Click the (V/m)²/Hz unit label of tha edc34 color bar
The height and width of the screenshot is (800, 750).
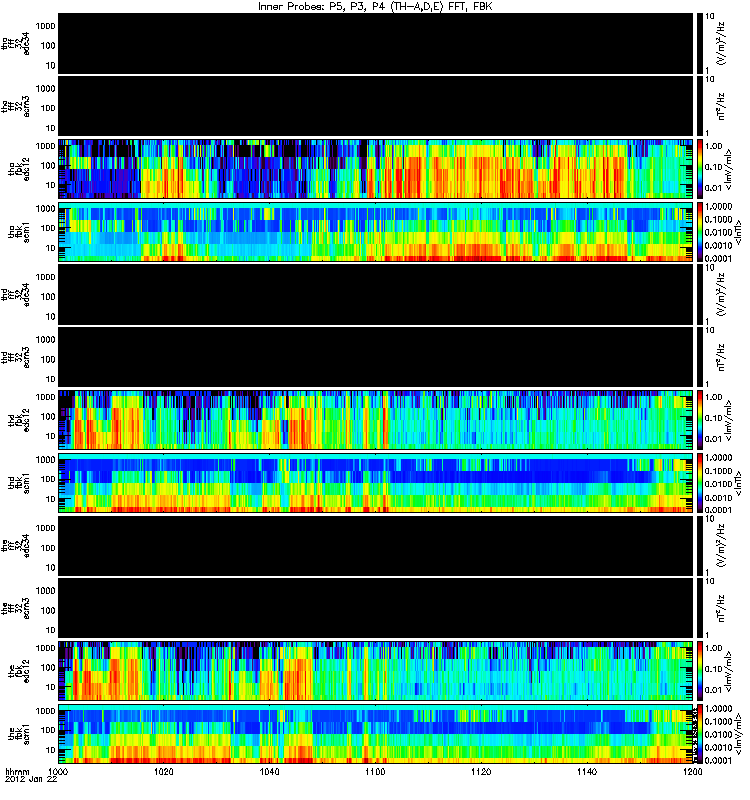coord(722,44)
